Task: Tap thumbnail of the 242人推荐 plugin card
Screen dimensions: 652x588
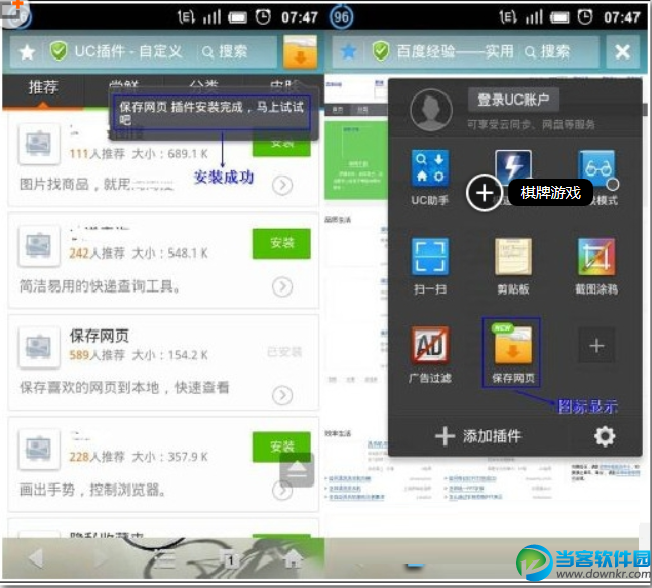Action: 39,246
